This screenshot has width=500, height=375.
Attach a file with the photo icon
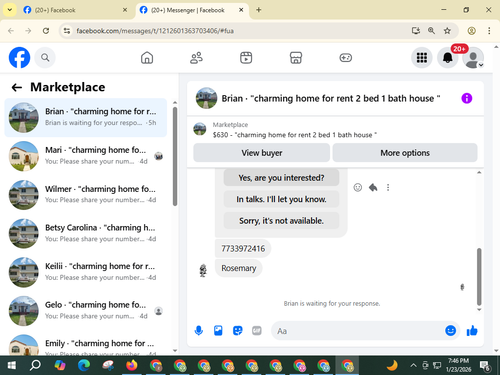[218, 331]
